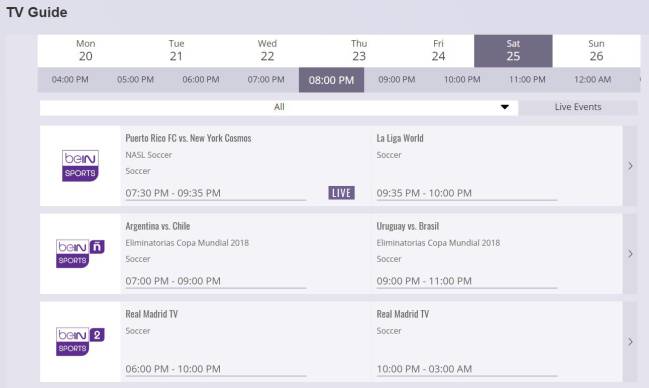Open the All channels filter dropdown
The width and height of the screenshot is (649, 388).
point(279,107)
